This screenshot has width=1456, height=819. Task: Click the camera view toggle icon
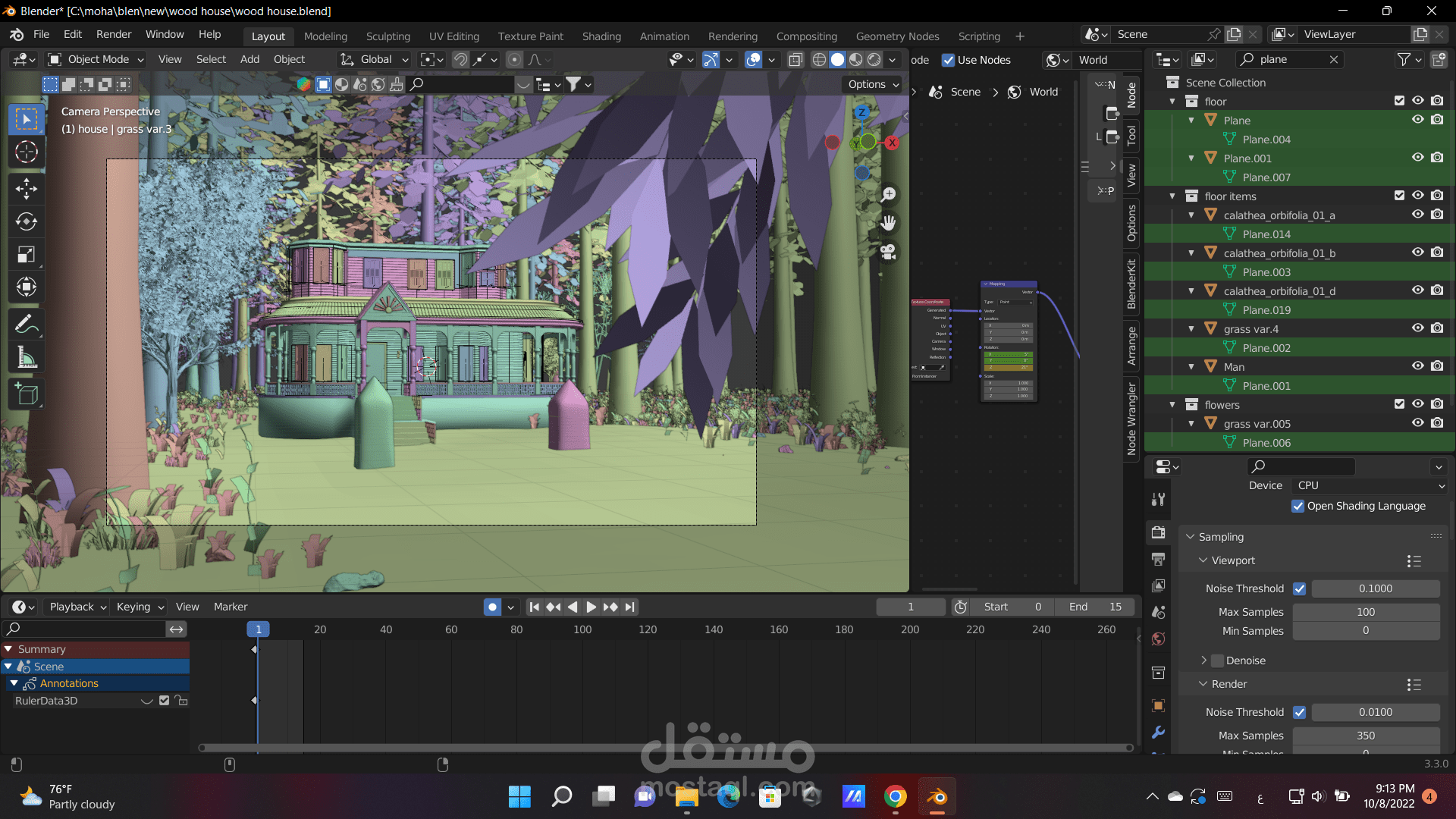click(x=888, y=252)
